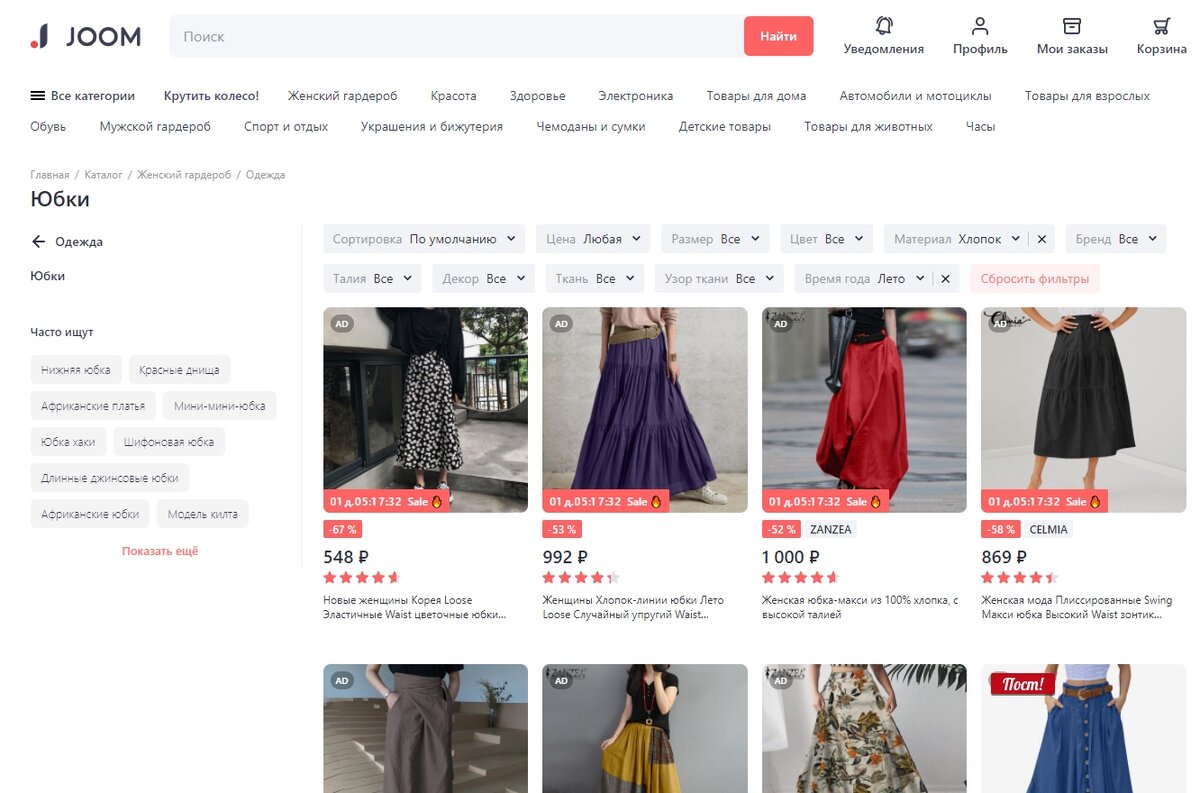Screen dimensions: 1200x793
Task: Open Чемоданы и сумки category
Action: coord(591,126)
